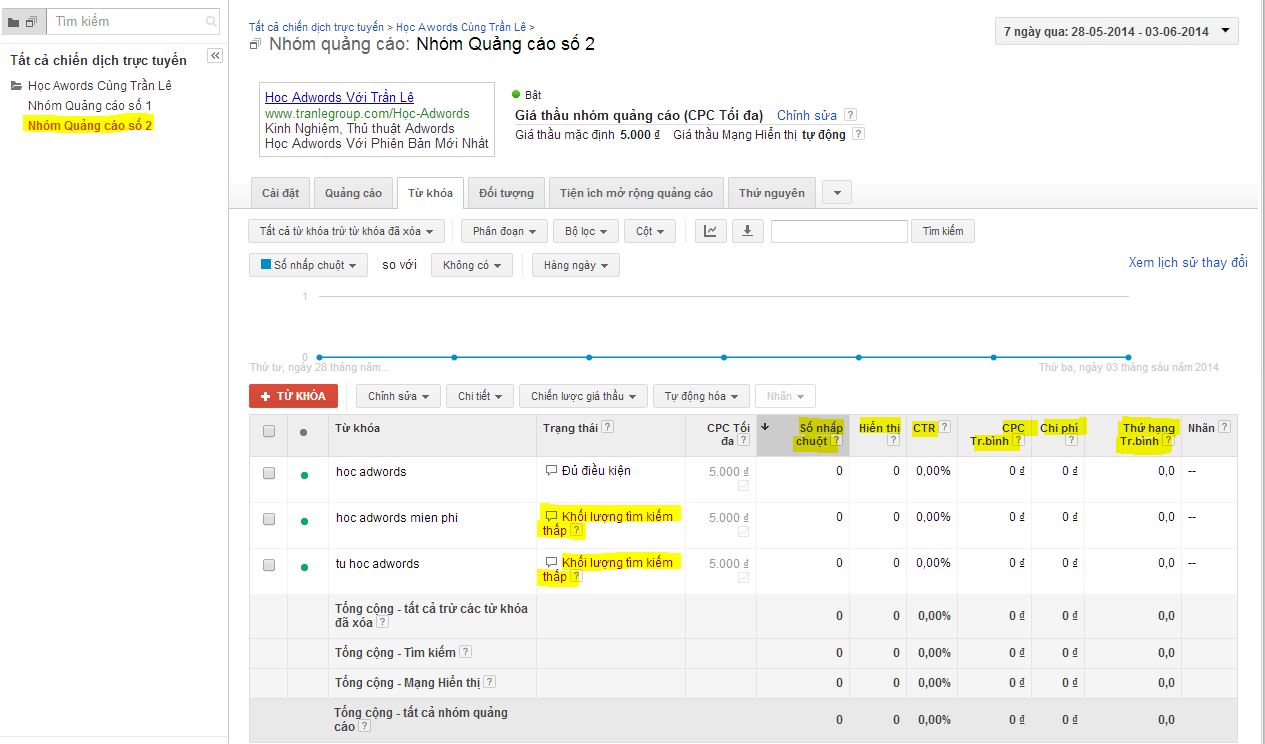Check the box for tu hoc adwords
Viewport: 1265px width, 744px height.
pyautogui.click(x=269, y=565)
